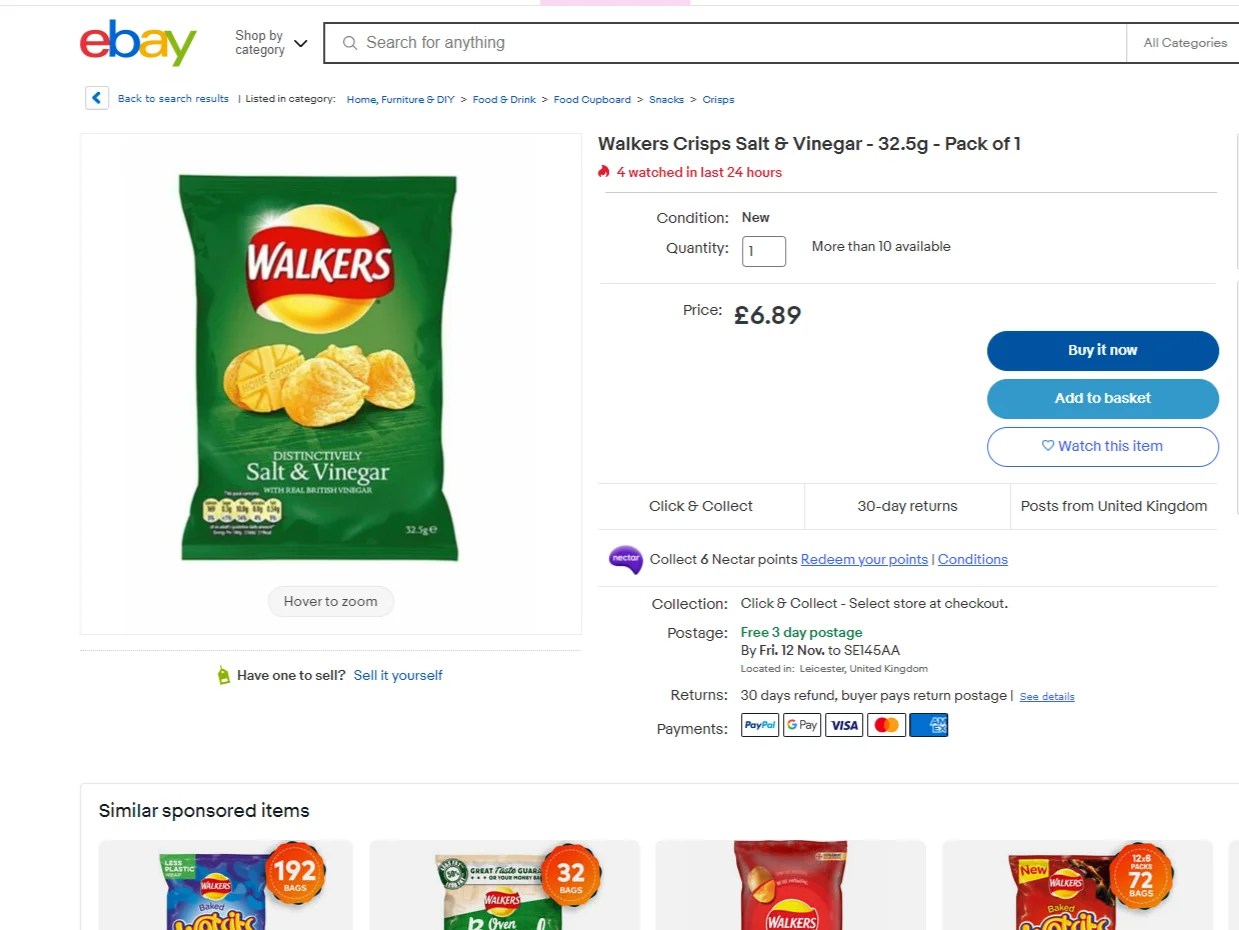Click the Nectar points logo

click(625, 559)
